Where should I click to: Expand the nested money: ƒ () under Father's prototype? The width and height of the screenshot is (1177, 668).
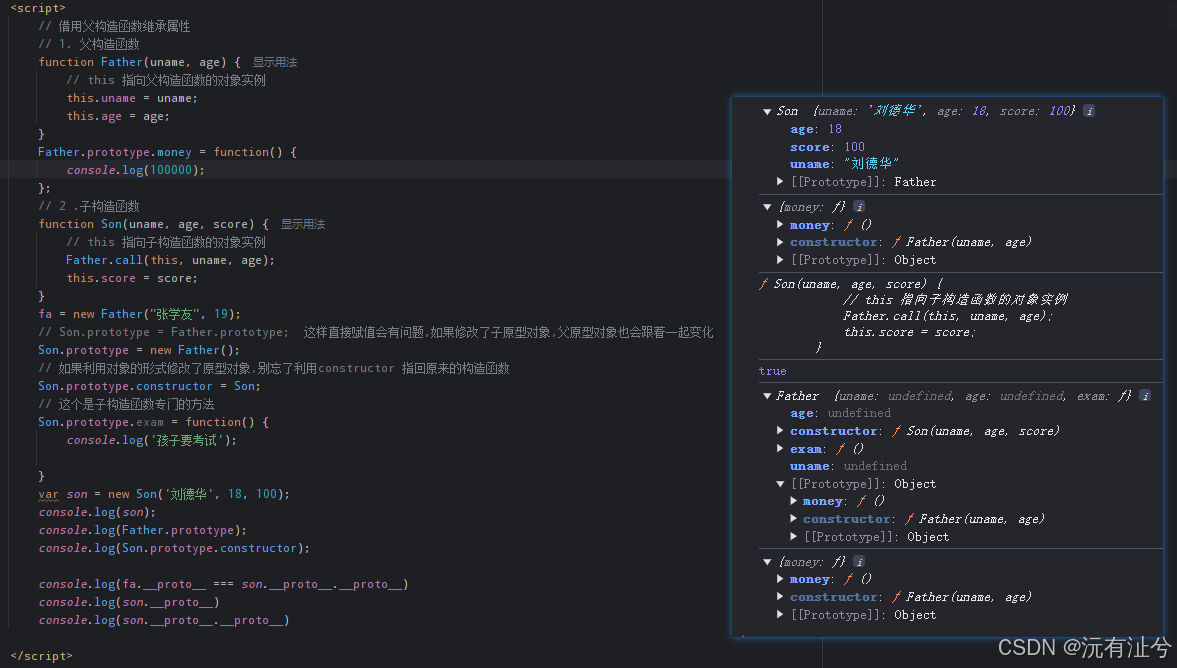(x=793, y=501)
